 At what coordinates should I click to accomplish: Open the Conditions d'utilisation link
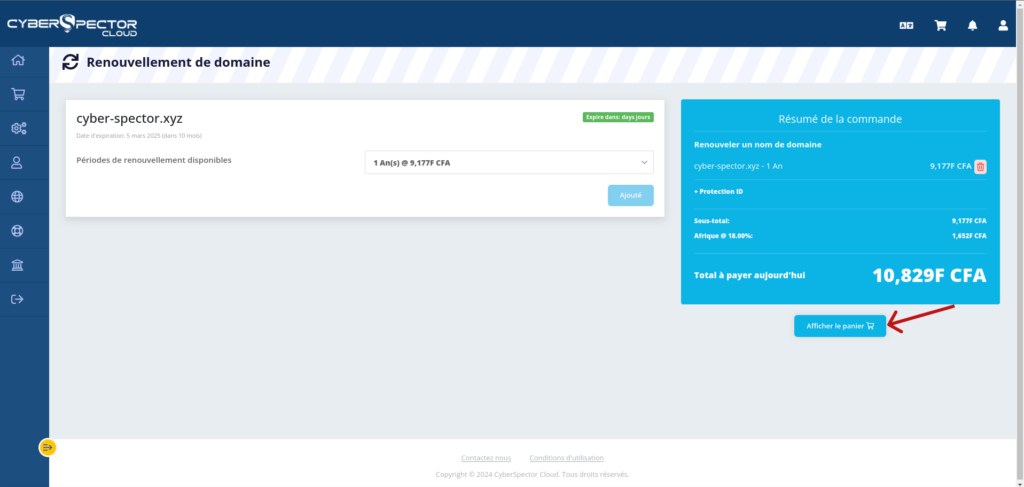[x=566, y=458]
